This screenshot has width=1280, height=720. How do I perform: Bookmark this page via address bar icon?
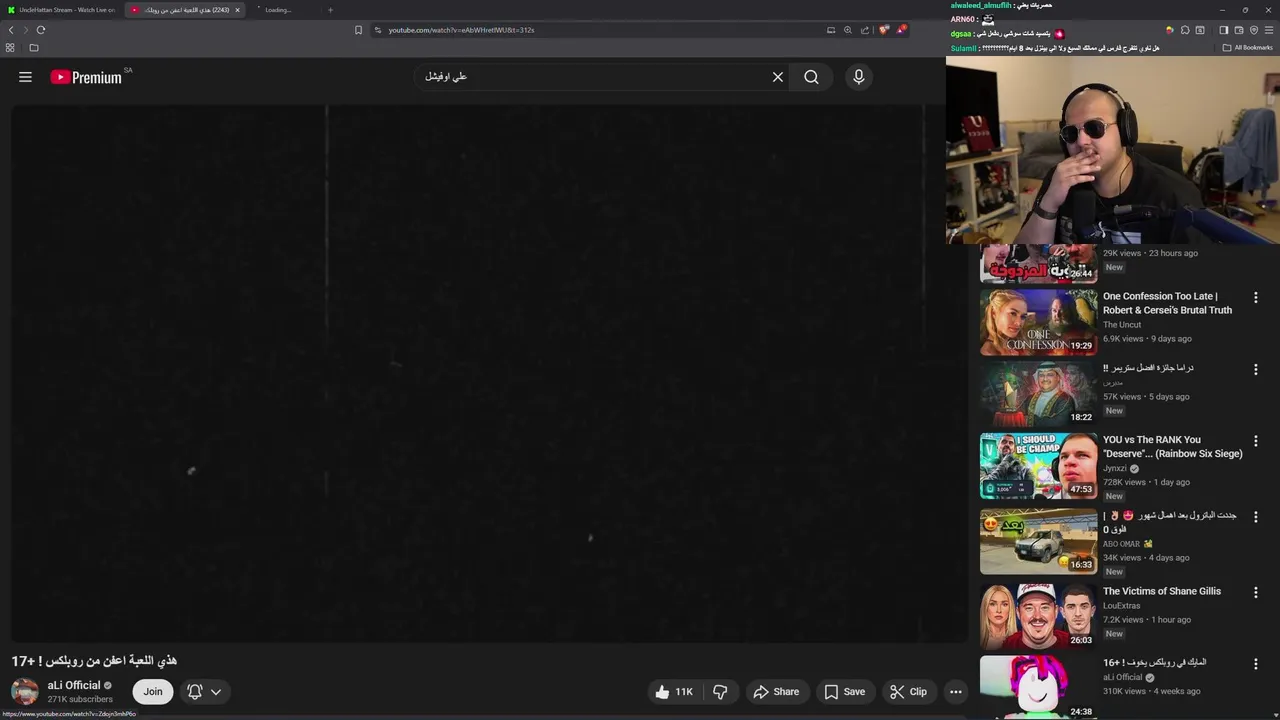click(358, 30)
